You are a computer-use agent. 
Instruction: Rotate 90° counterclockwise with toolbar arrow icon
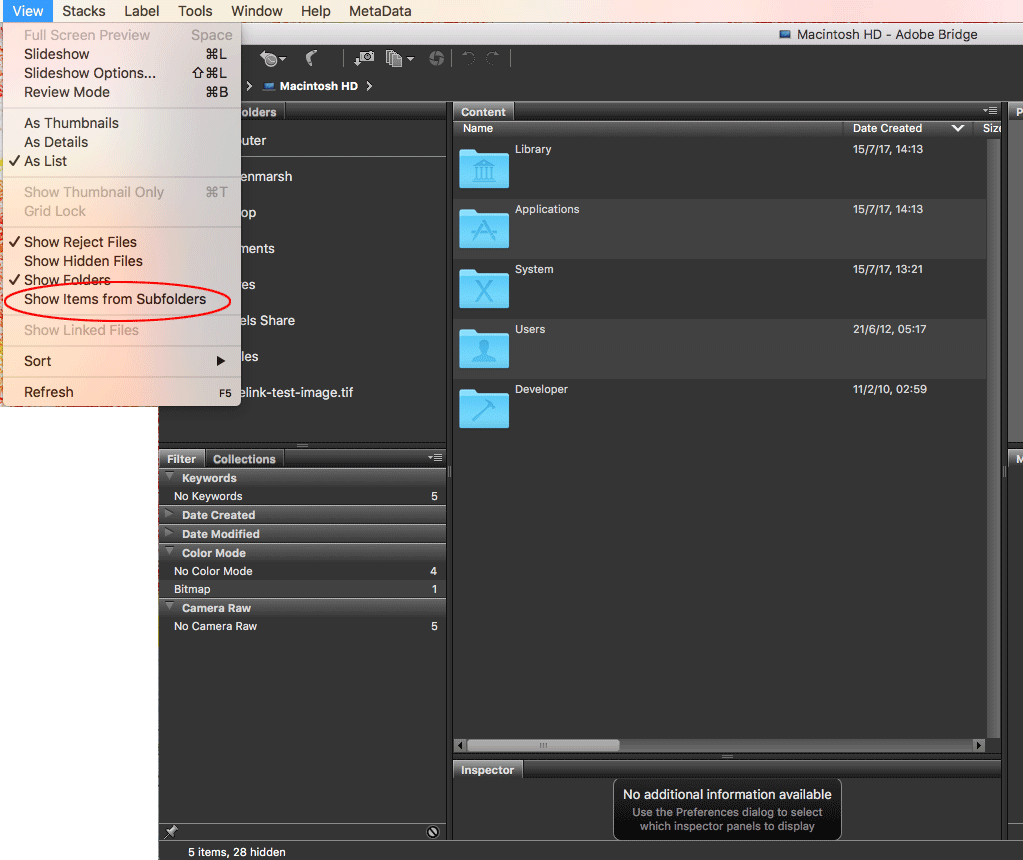(x=468, y=59)
